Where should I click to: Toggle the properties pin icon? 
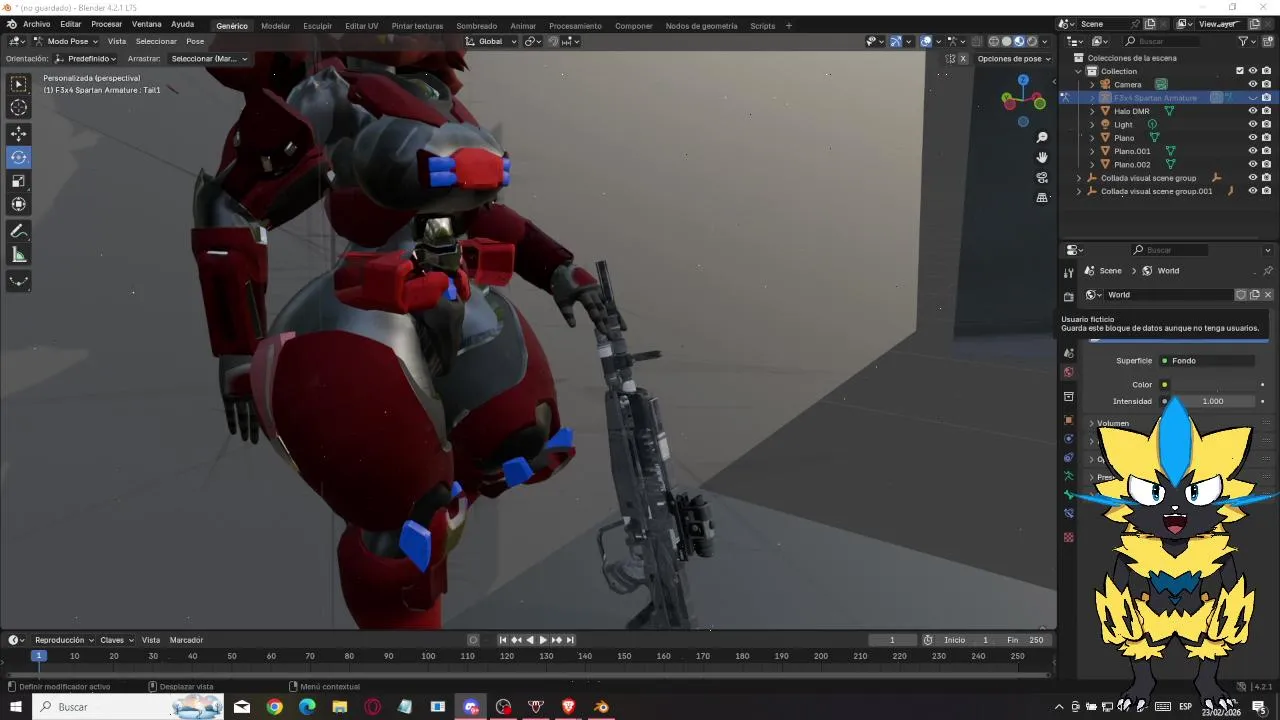1268,271
